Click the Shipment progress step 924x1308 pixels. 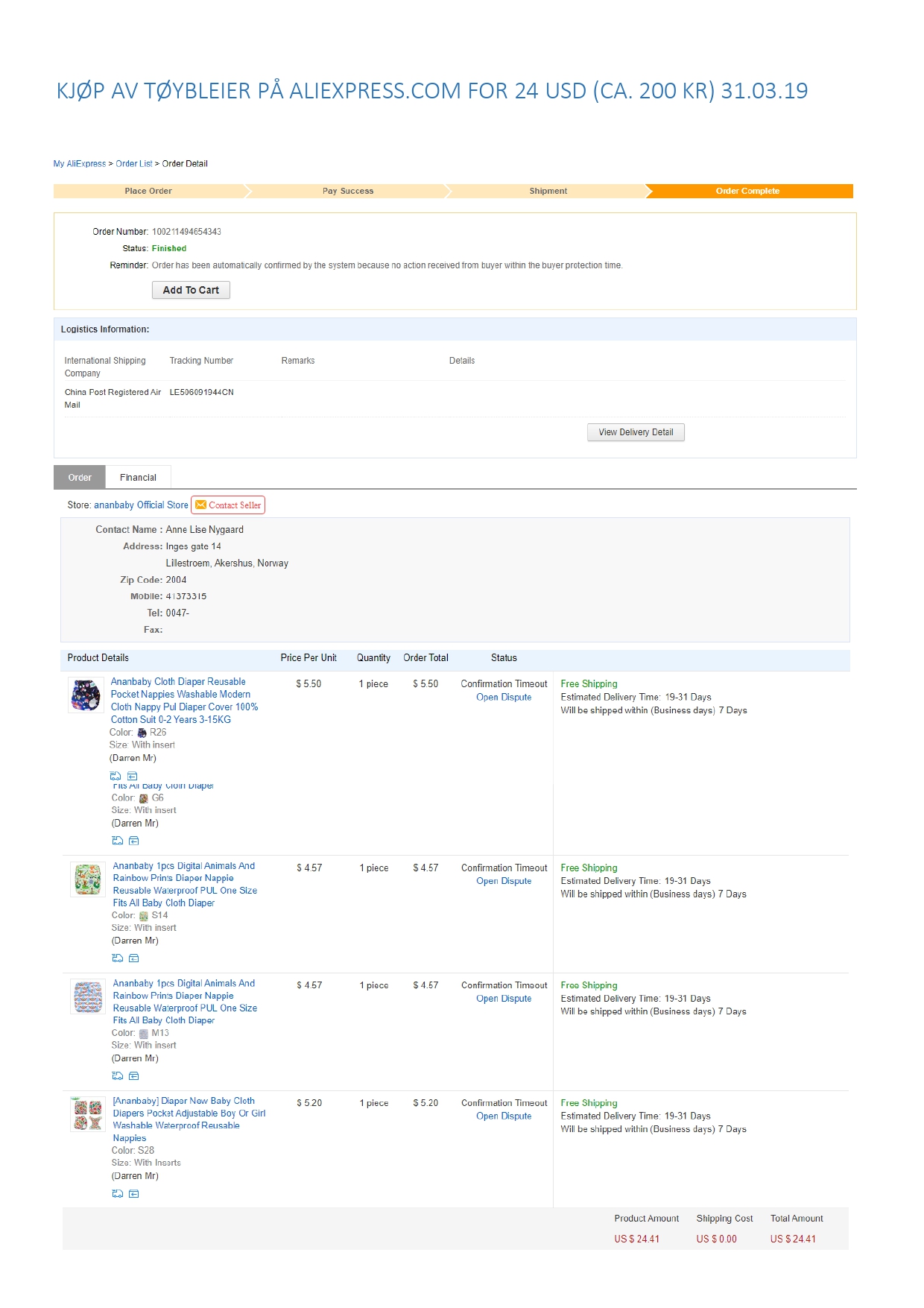(548, 191)
